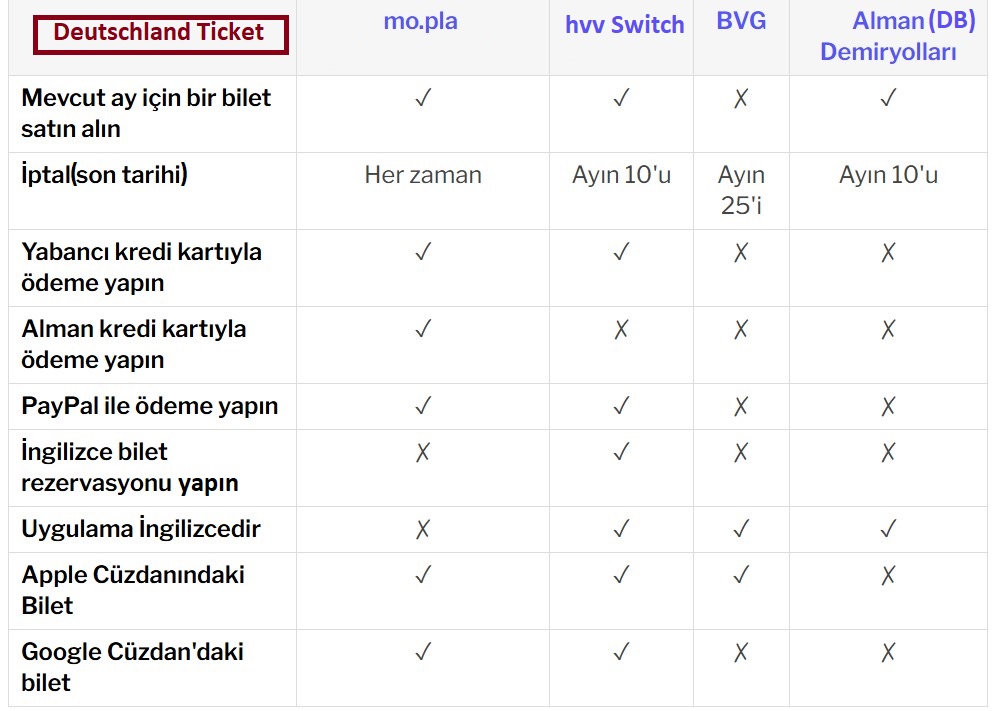
Task: Click the 'İptal(son tarihi)' row label
Action: [x=104, y=175]
